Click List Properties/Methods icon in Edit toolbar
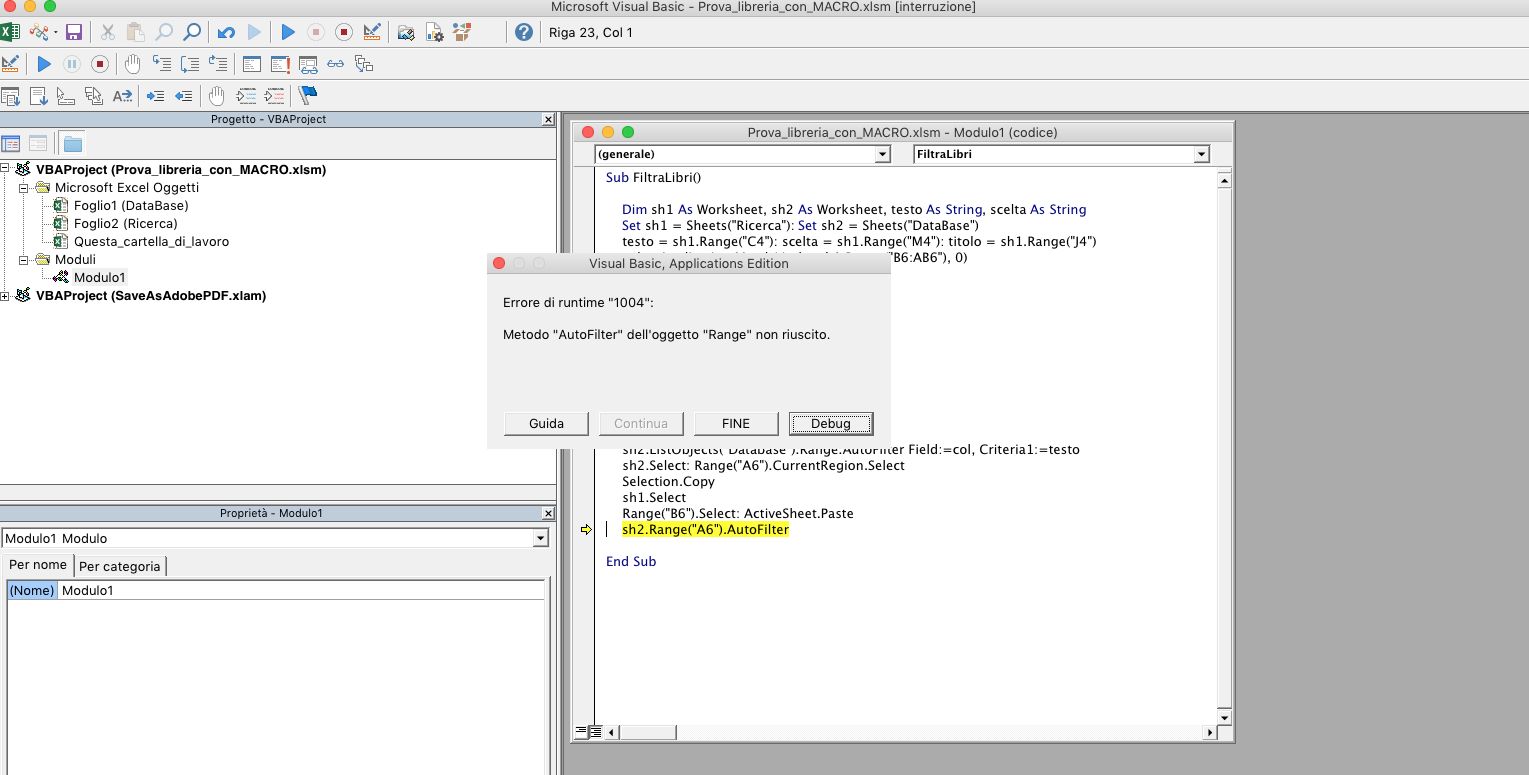1529x775 pixels. (10, 96)
